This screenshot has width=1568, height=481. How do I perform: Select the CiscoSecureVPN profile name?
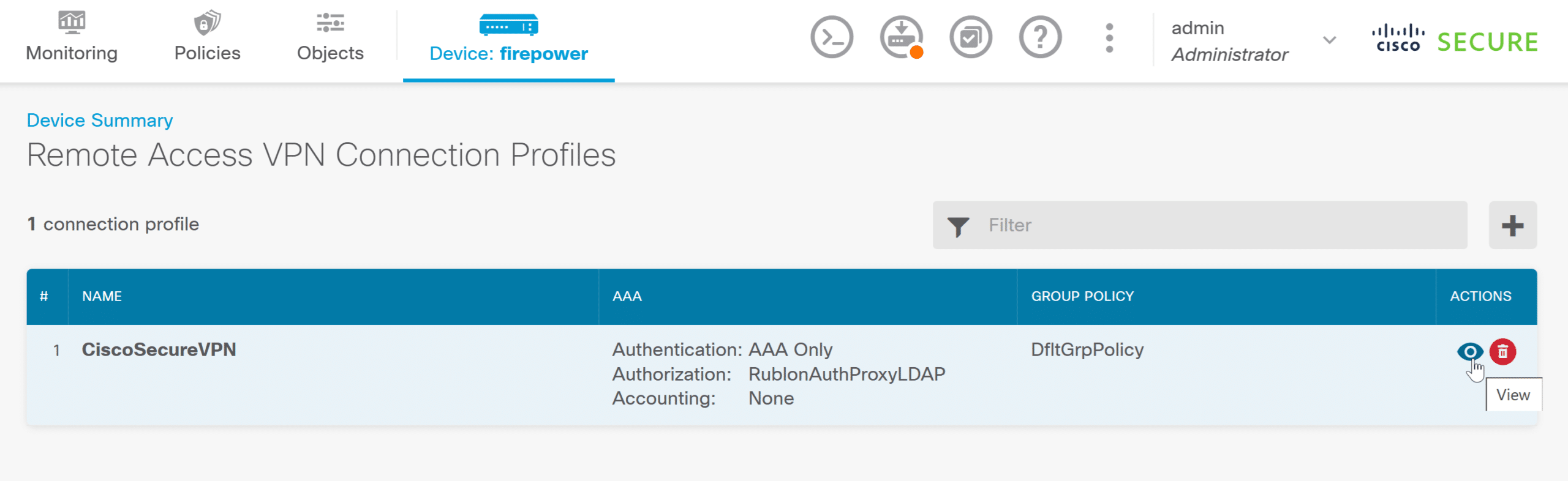159,349
